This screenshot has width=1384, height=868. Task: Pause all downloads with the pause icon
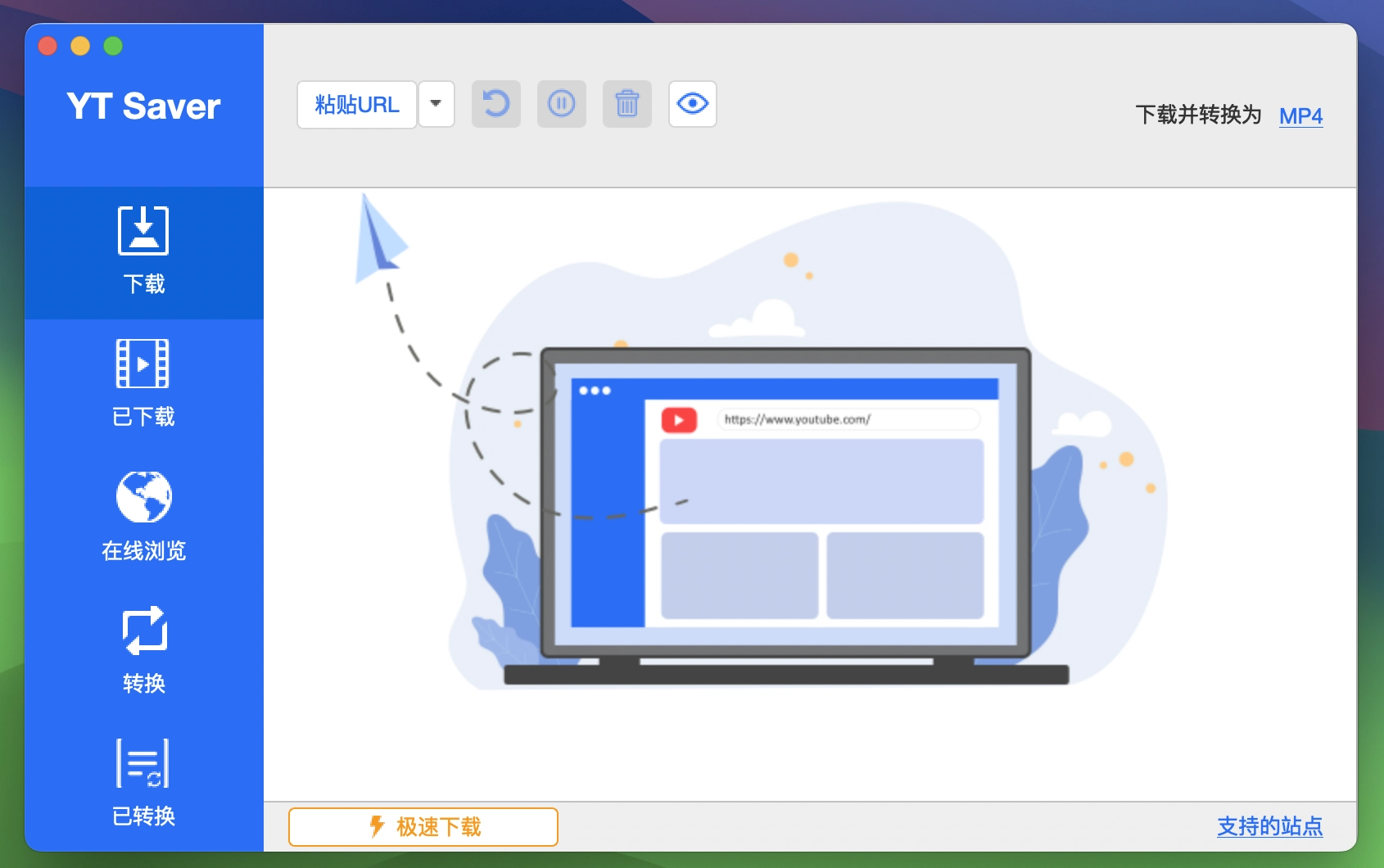pyautogui.click(x=561, y=104)
